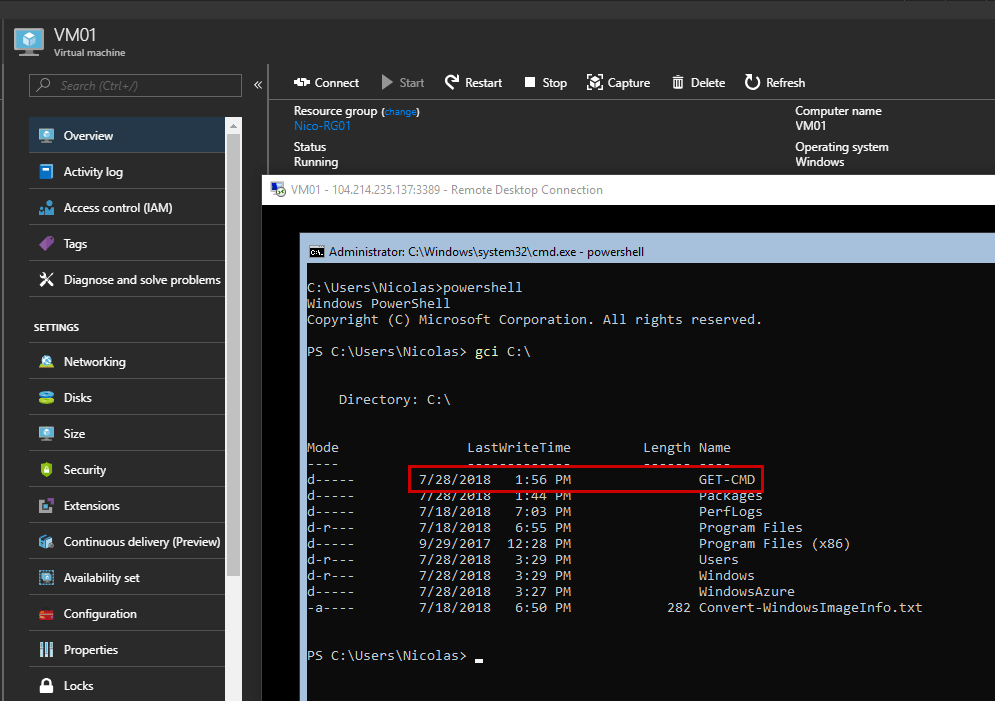Open Security settings entry

(127, 469)
